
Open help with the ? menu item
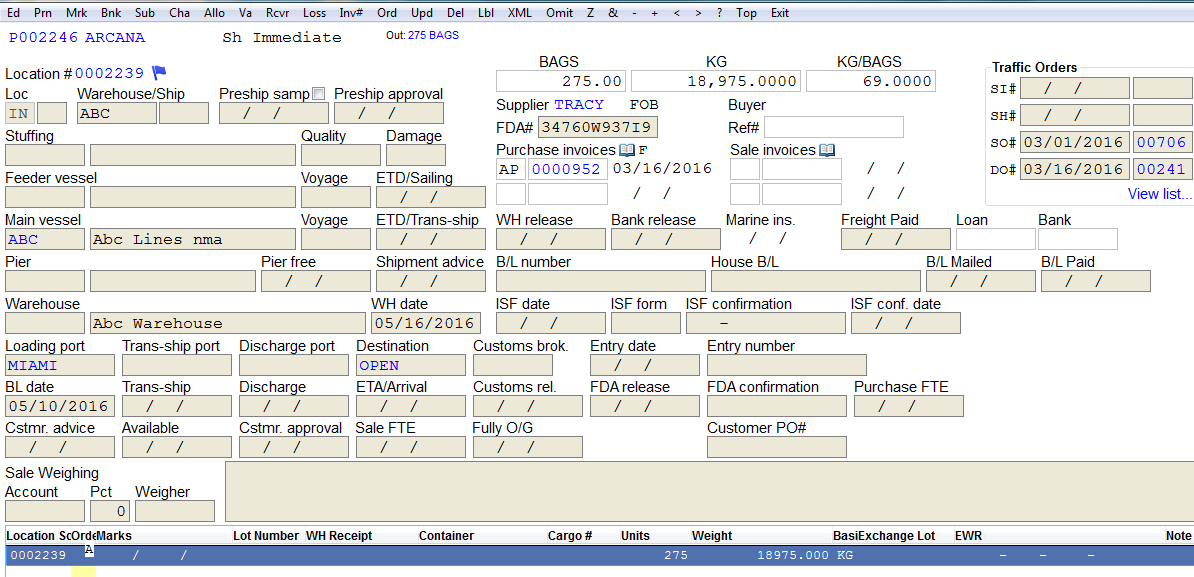pyautogui.click(x=720, y=13)
